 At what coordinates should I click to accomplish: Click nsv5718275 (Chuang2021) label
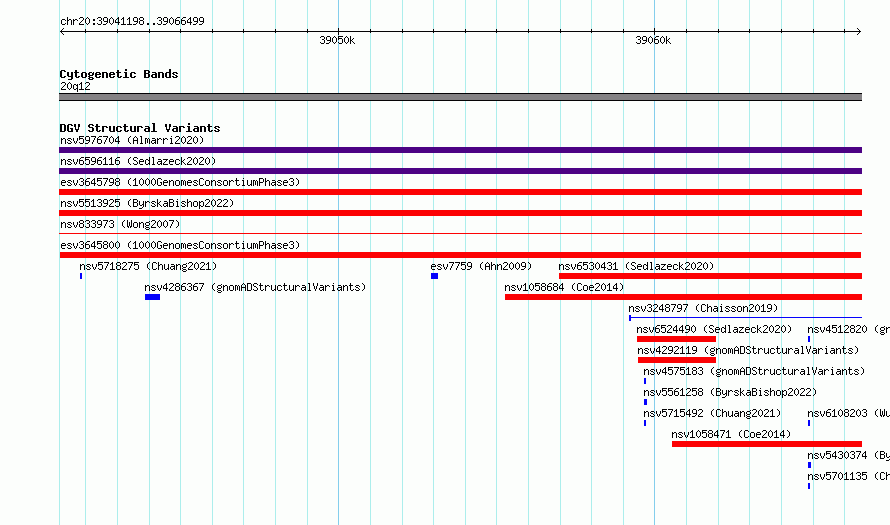point(148,266)
